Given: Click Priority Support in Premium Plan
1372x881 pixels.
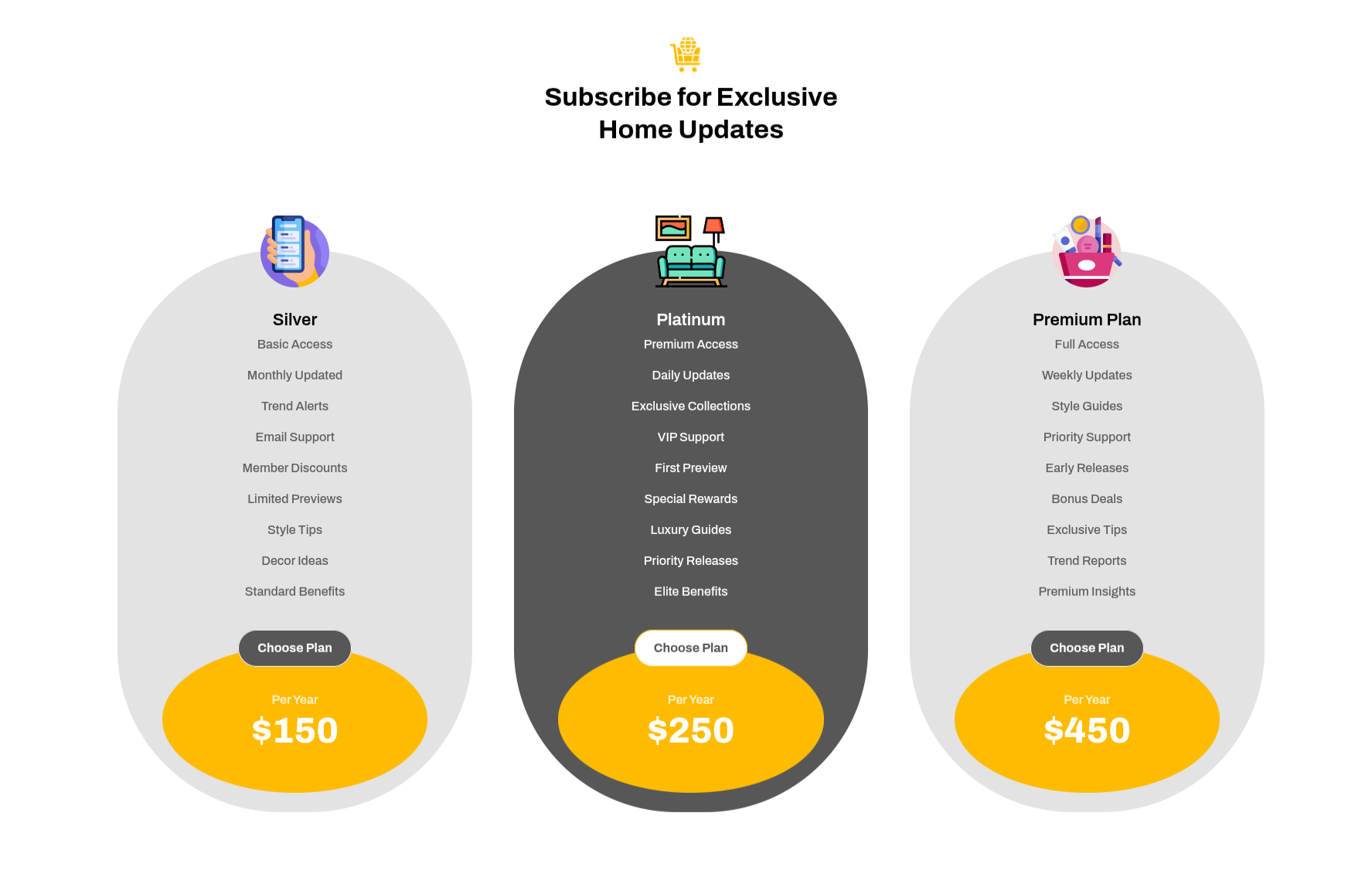Looking at the screenshot, I should click(1086, 437).
